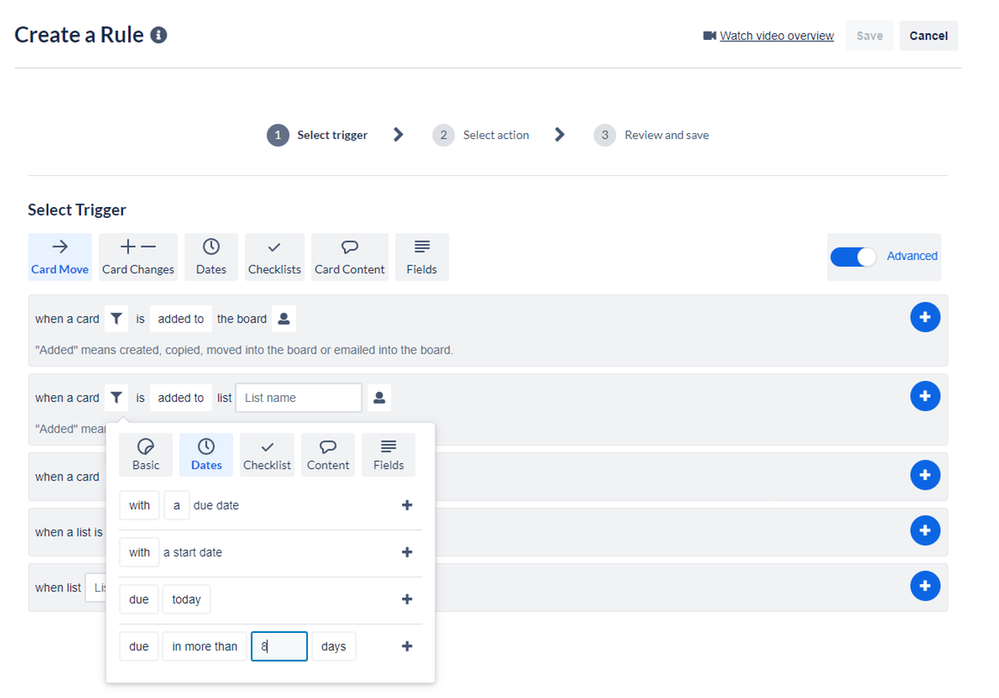Screen dimensions: 999x698
Task: Add the 'added to list' trigger
Action: tap(925, 396)
